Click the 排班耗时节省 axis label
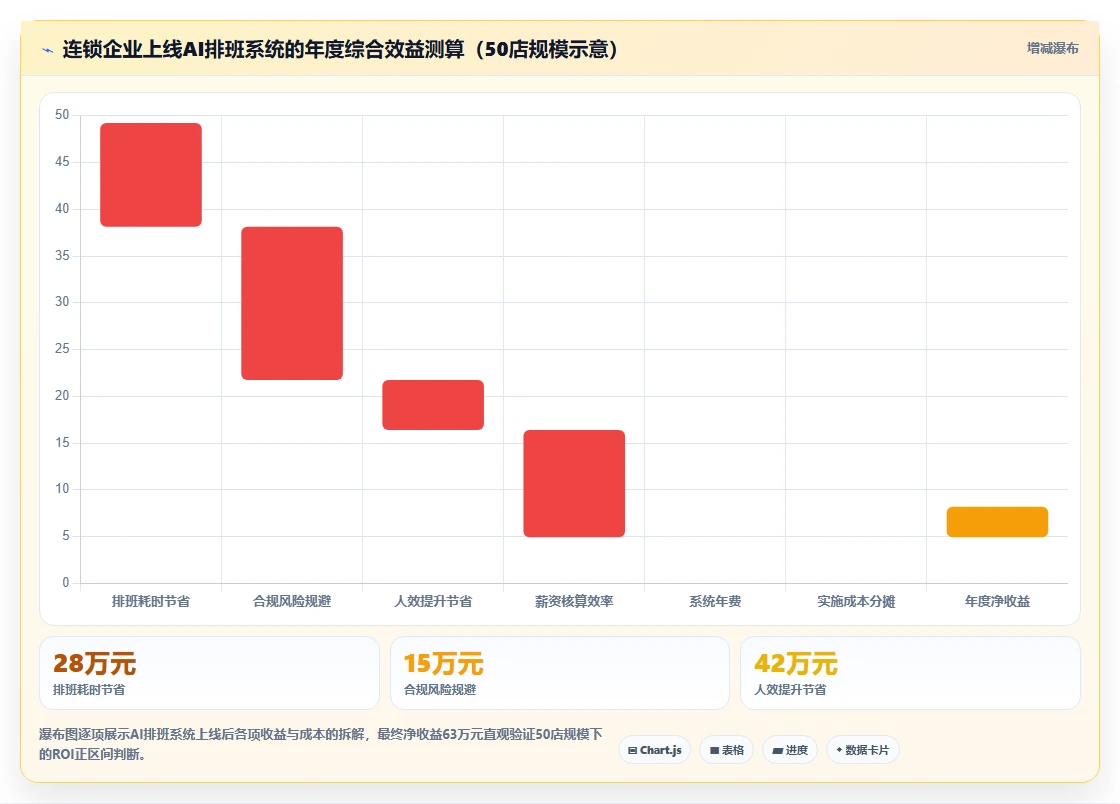 151,601
